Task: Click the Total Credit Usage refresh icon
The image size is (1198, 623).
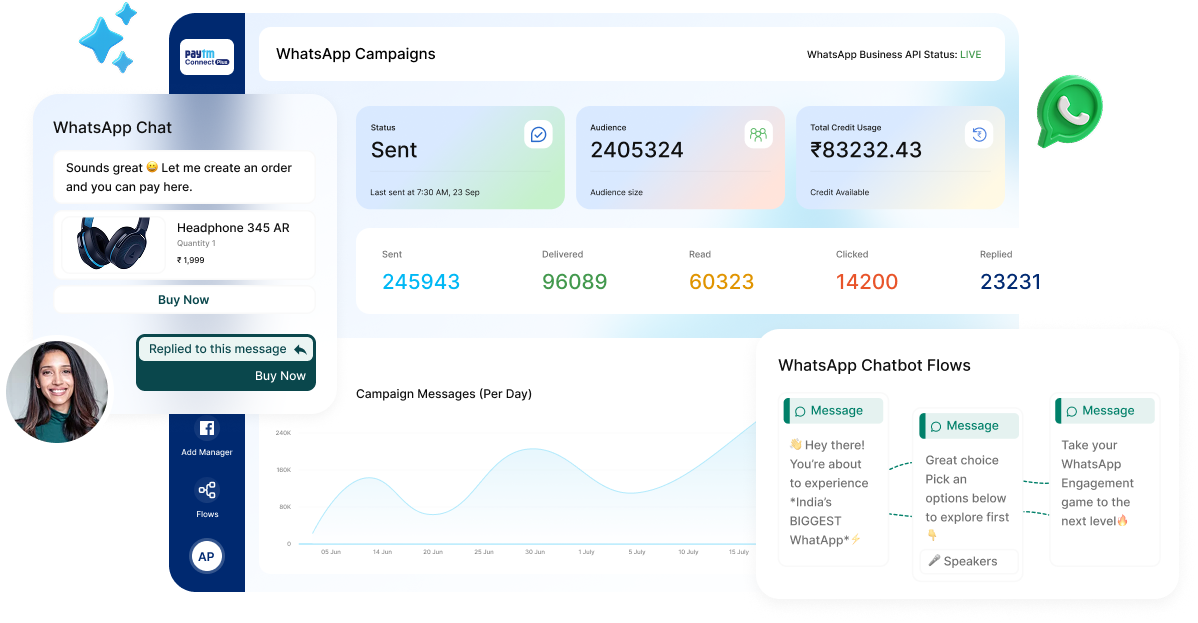Action: [978, 134]
